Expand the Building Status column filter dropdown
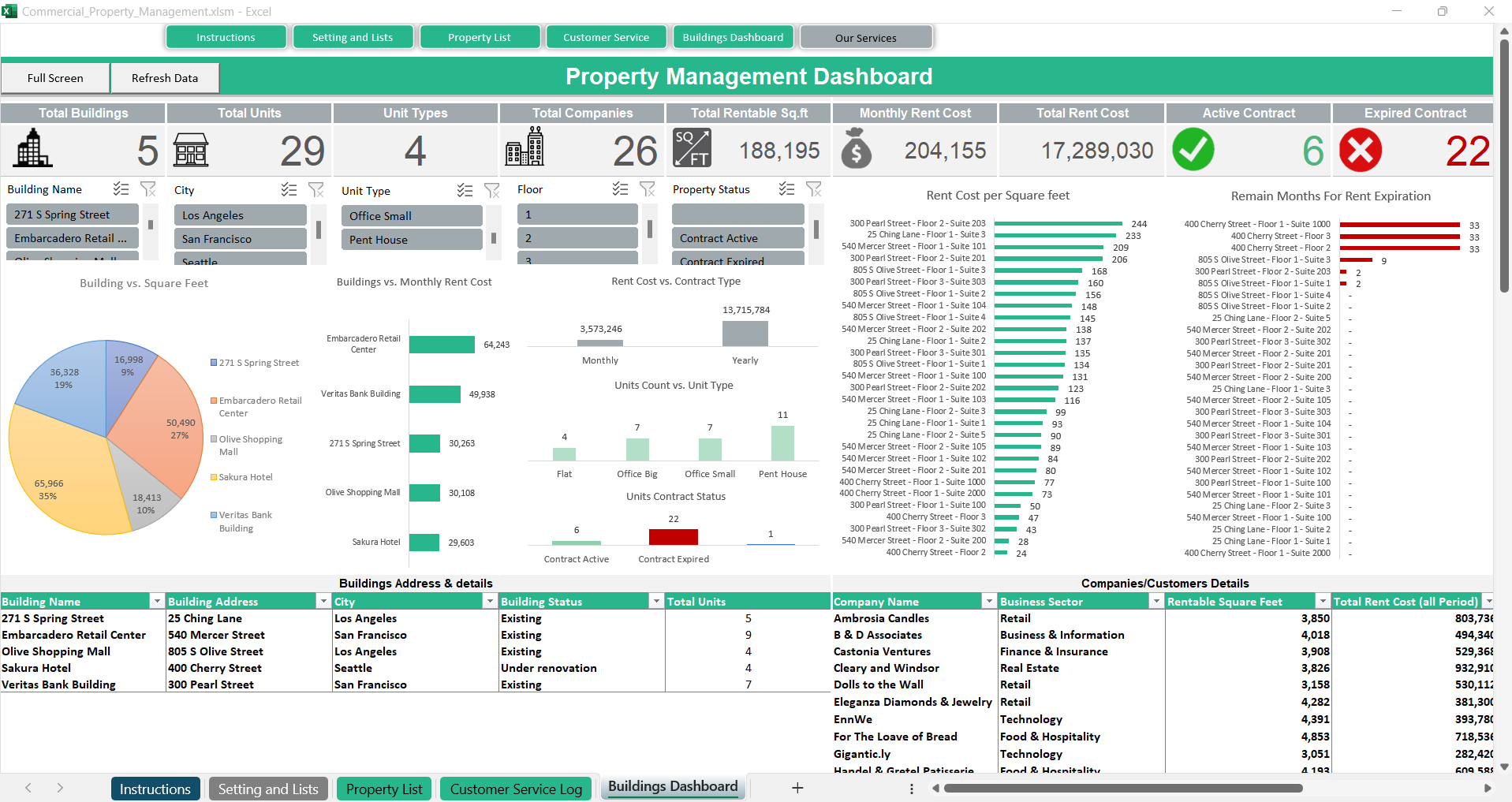The width and height of the screenshot is (1512, 802). pos(655,602)
